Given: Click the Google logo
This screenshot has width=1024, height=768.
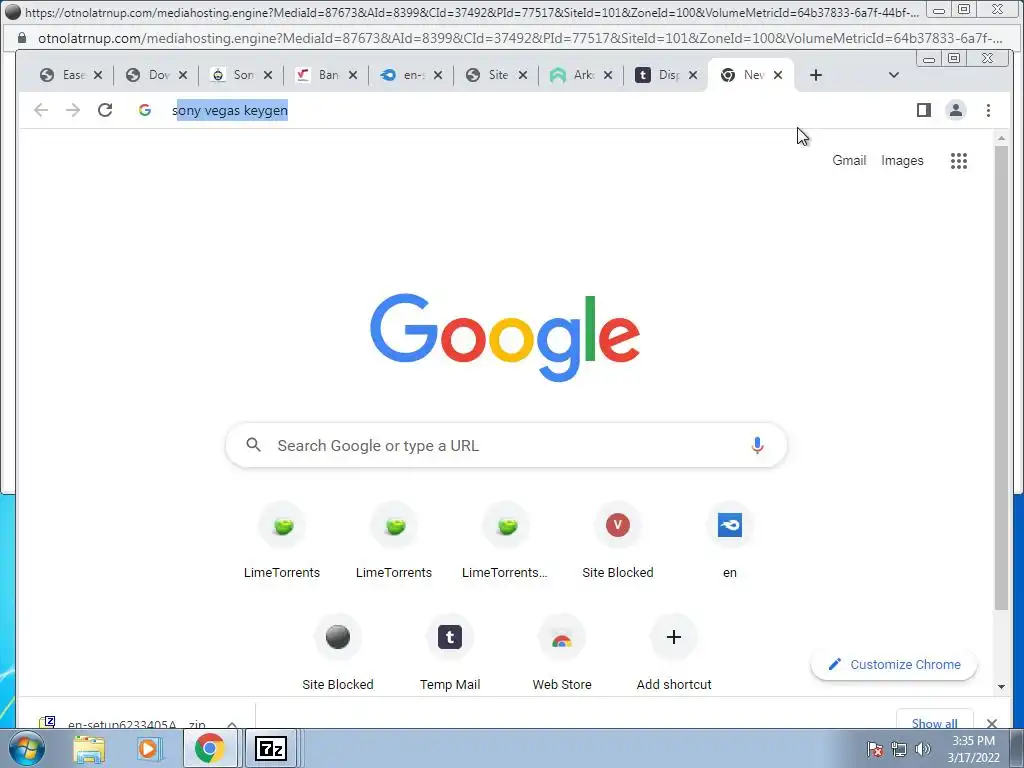Looking at the screenshot, I should click(x=505, y=338).
